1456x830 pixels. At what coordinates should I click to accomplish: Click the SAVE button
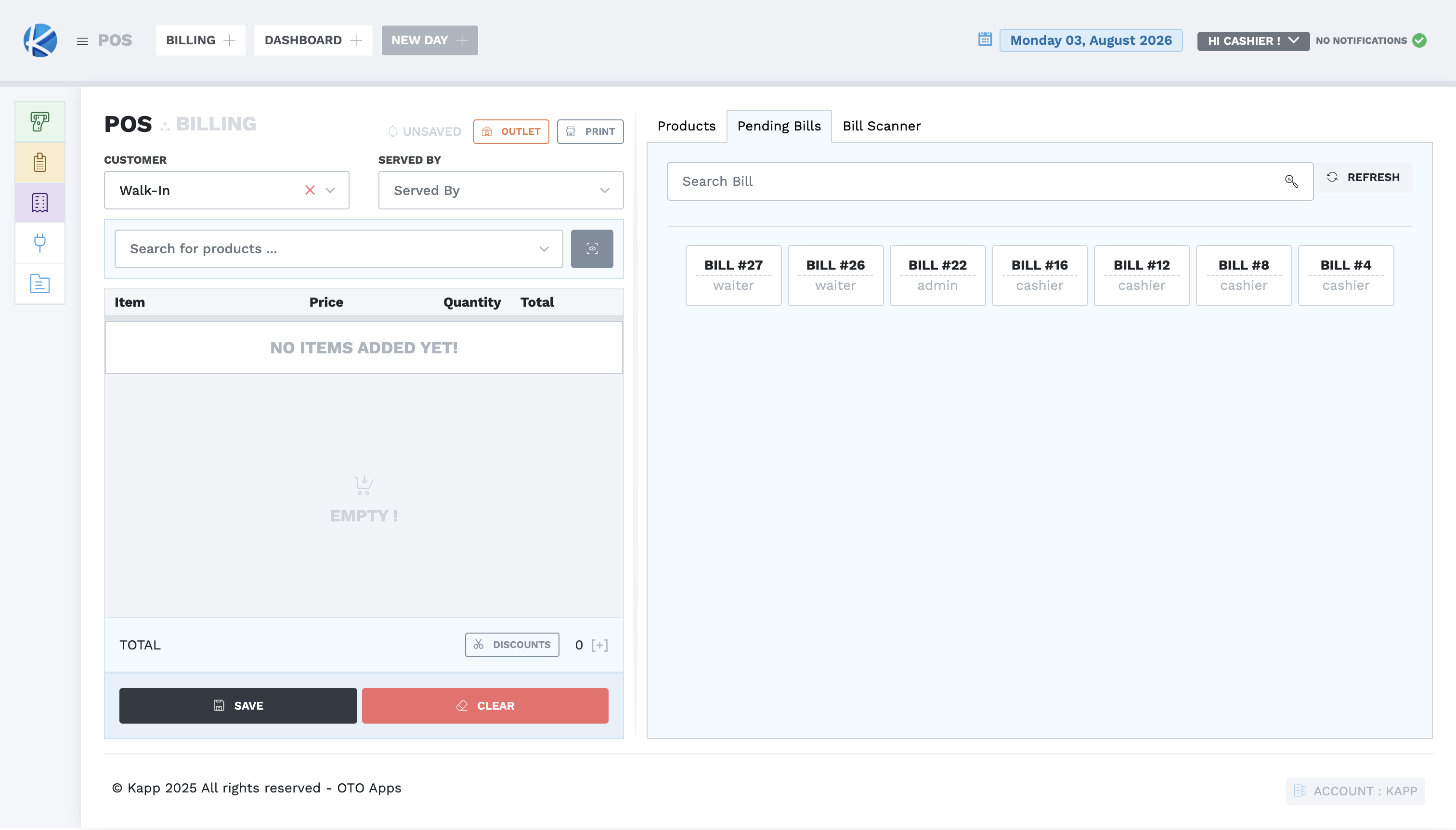pyautogui.click(x=238, y=706)
